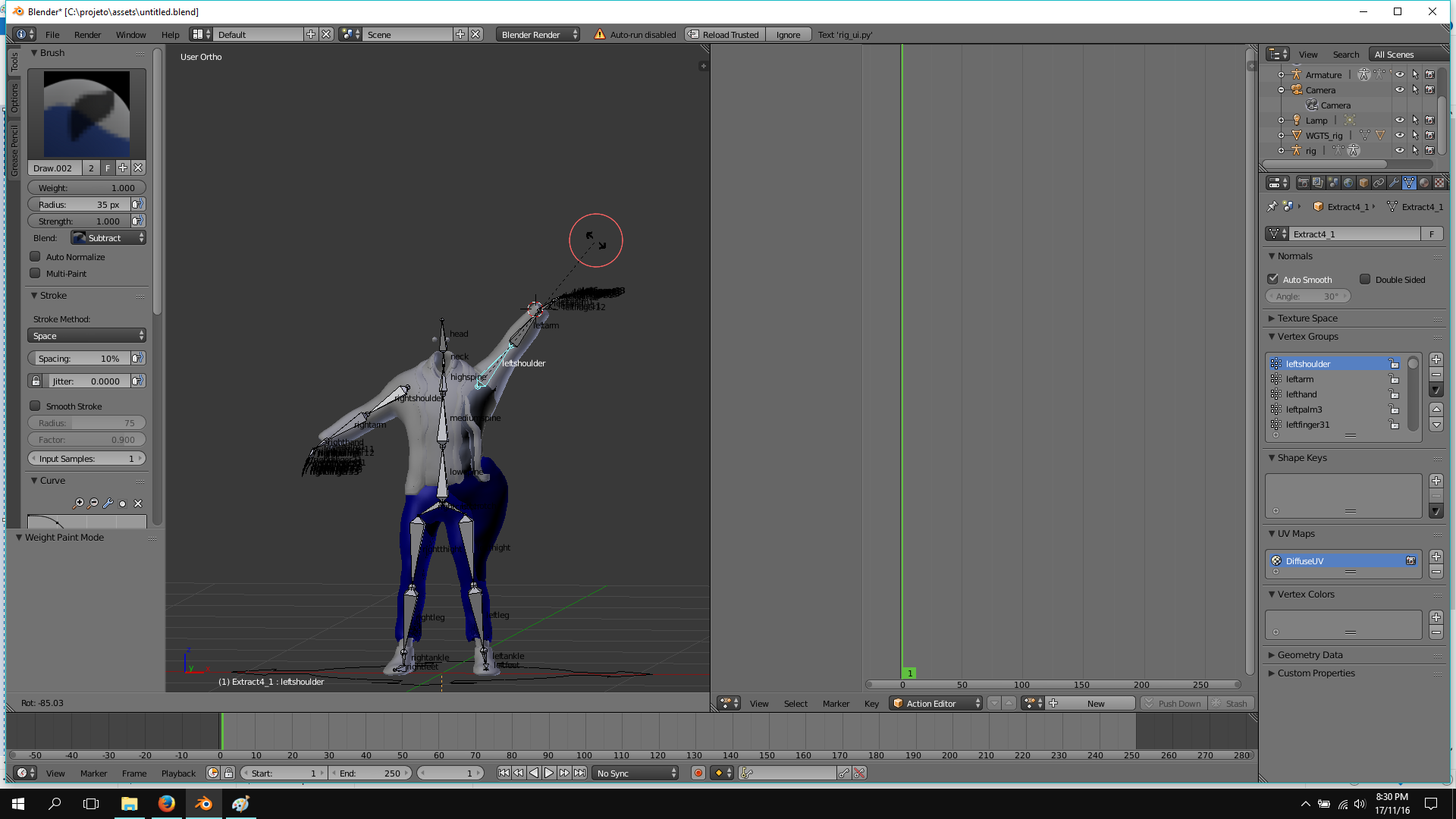Enable the Auto Normalize checkbox

click(x=35, y=257)
